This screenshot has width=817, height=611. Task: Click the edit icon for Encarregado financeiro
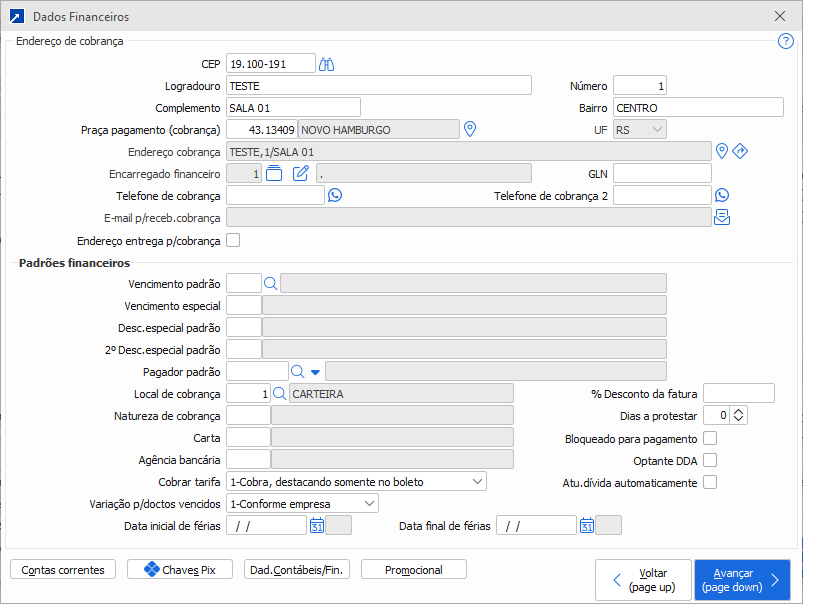(x=301, y=174)
